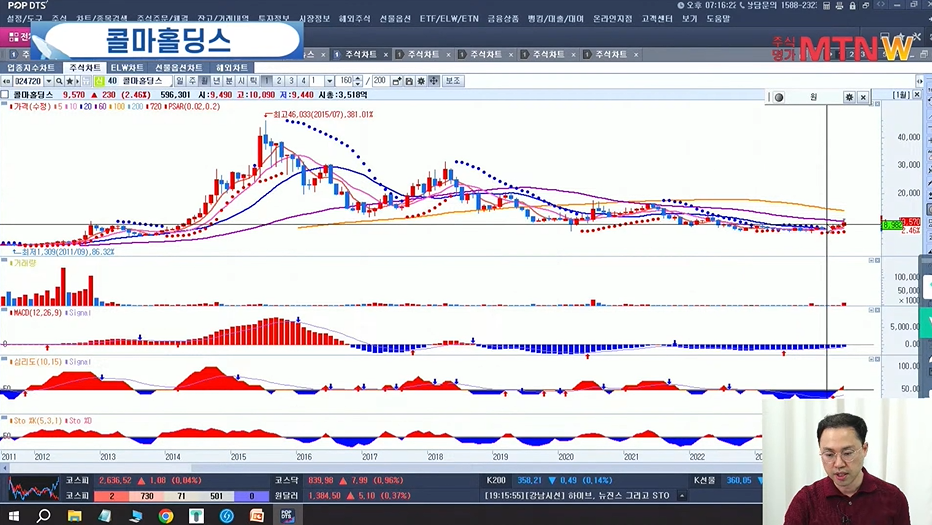The height and width of the screenshot is (525, 932).
Task: Click the [1월] month label
Action: point(900,95)
